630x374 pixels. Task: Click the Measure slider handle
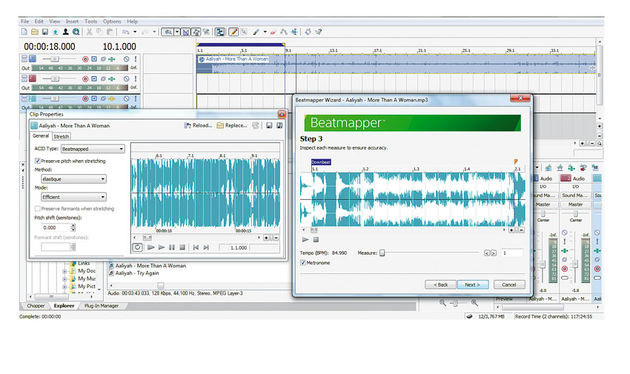tap(382, 253)
